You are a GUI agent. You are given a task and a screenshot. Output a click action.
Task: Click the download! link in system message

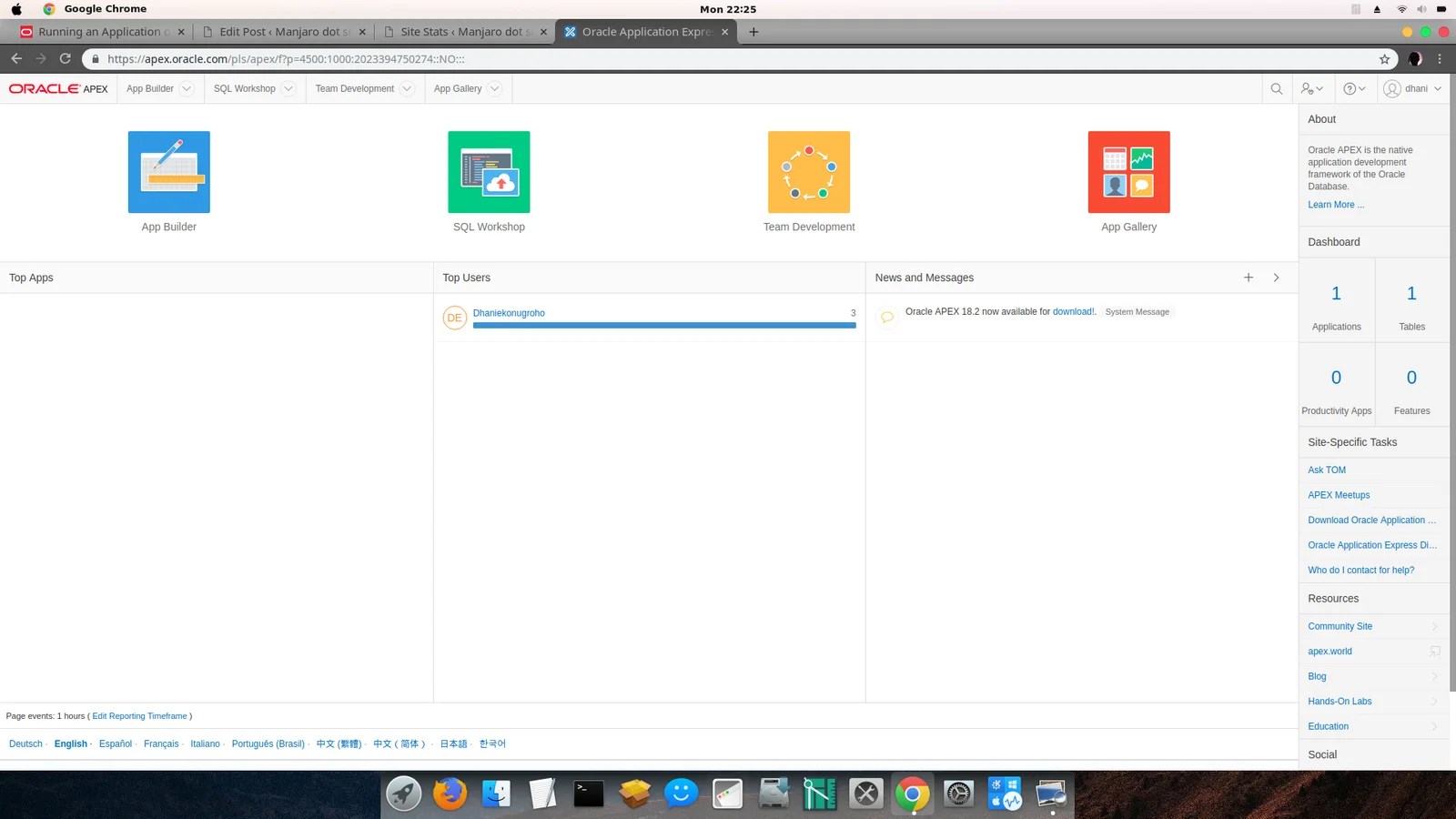(x=1074, y=311)
